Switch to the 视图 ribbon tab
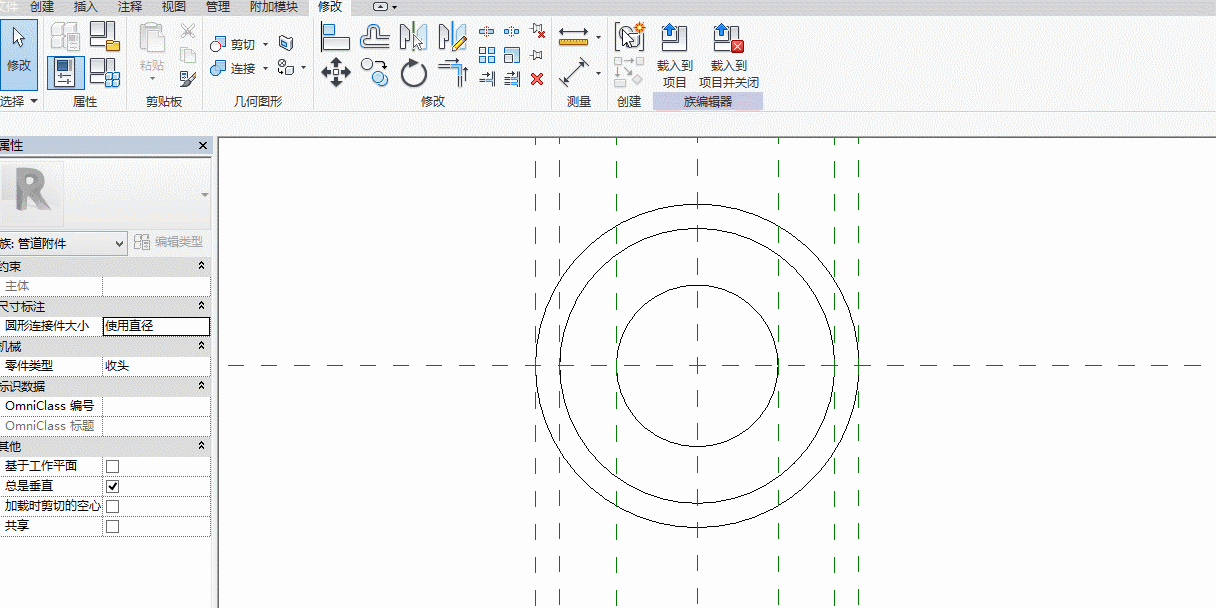 click(174, 7)
